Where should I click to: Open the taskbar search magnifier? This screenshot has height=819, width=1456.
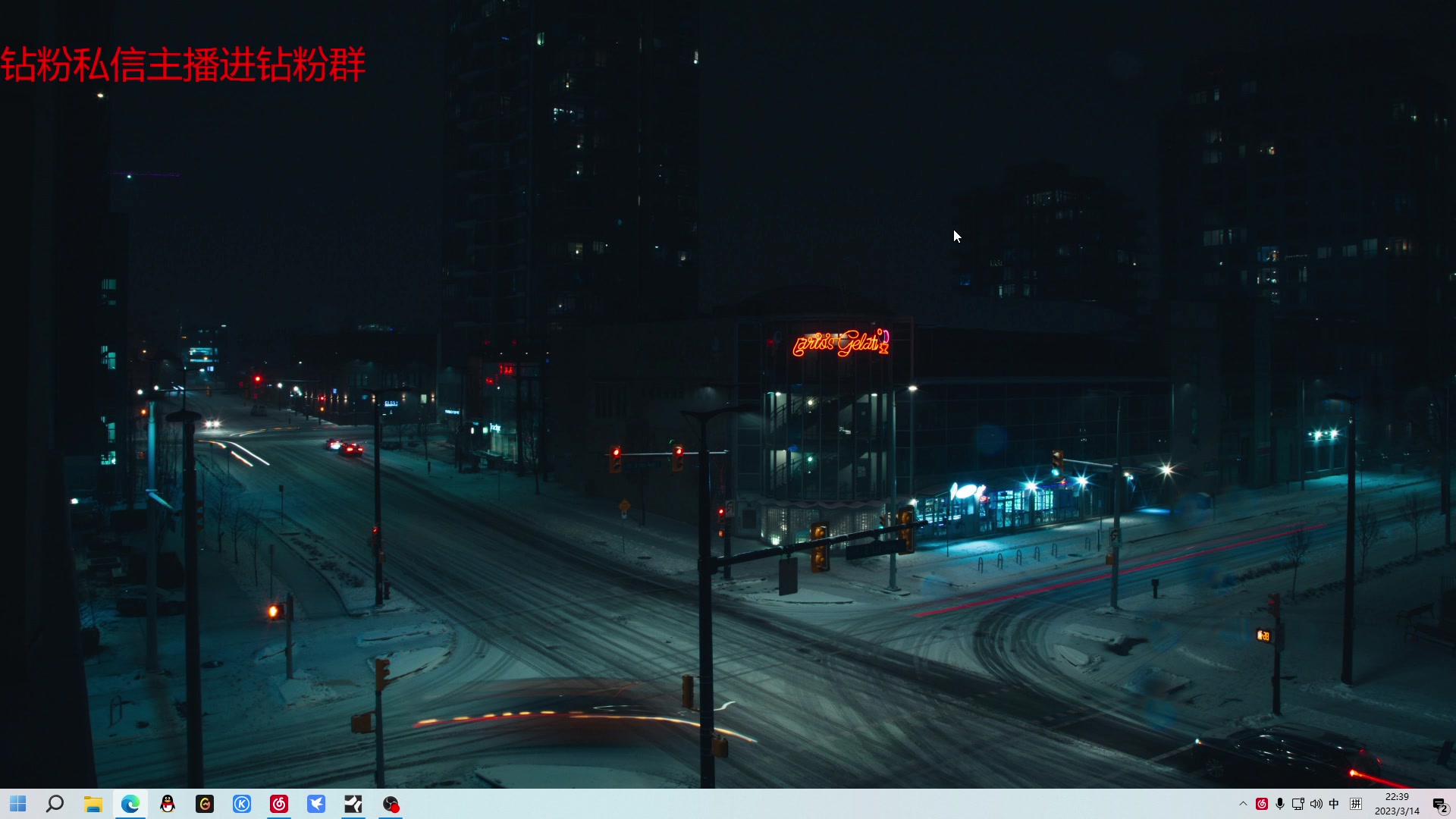[55, 804]
